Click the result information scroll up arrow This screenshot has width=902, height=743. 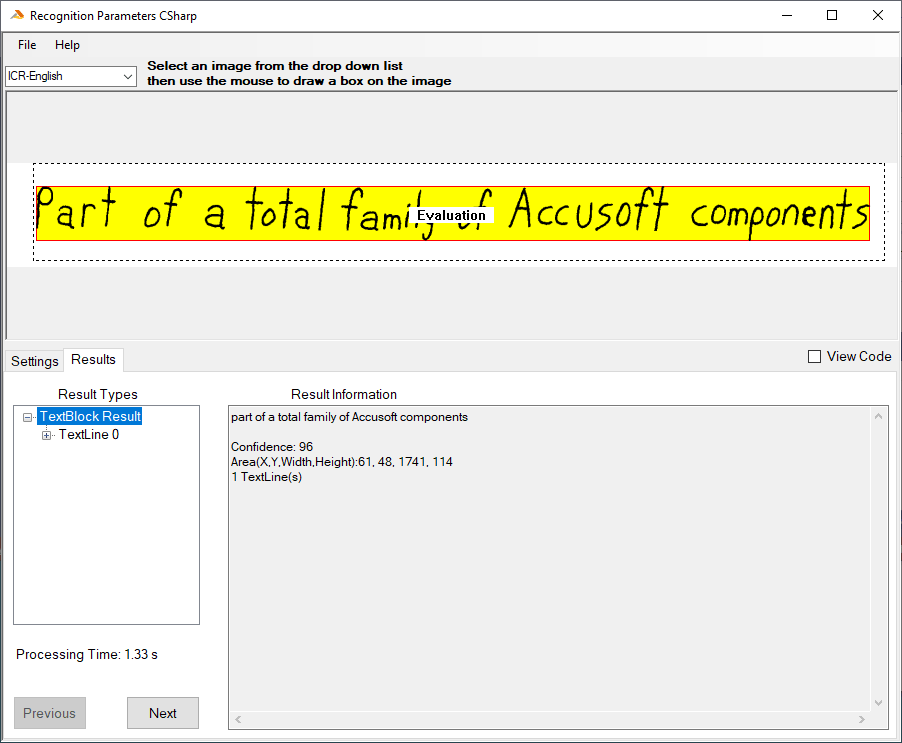[x=878, y=416]
